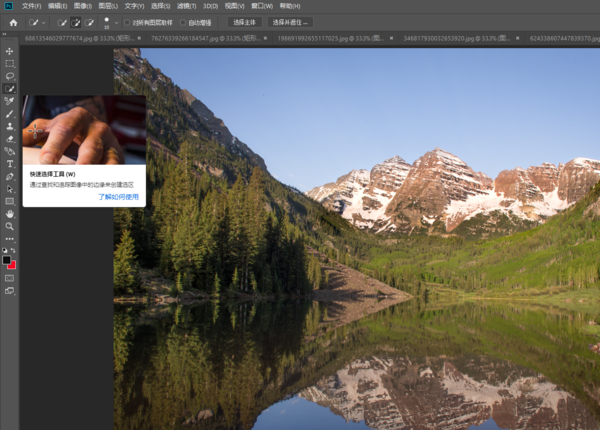
Task: Open the 滤镜 menu
Action: pyautogui.click(x=184, y=5)
